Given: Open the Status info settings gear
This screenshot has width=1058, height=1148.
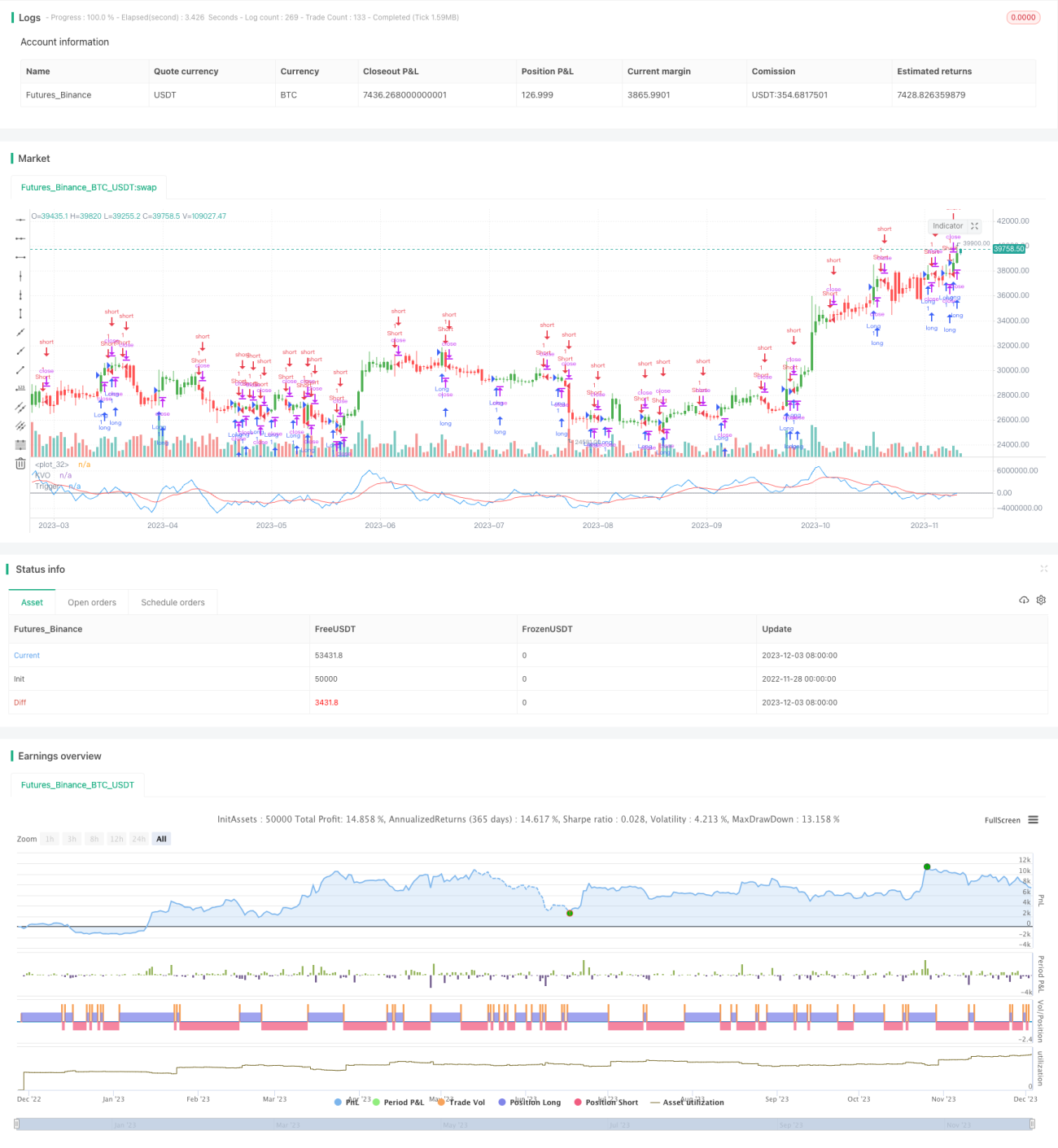Looking at the screenshot, I should click(x=1041, y=600).
